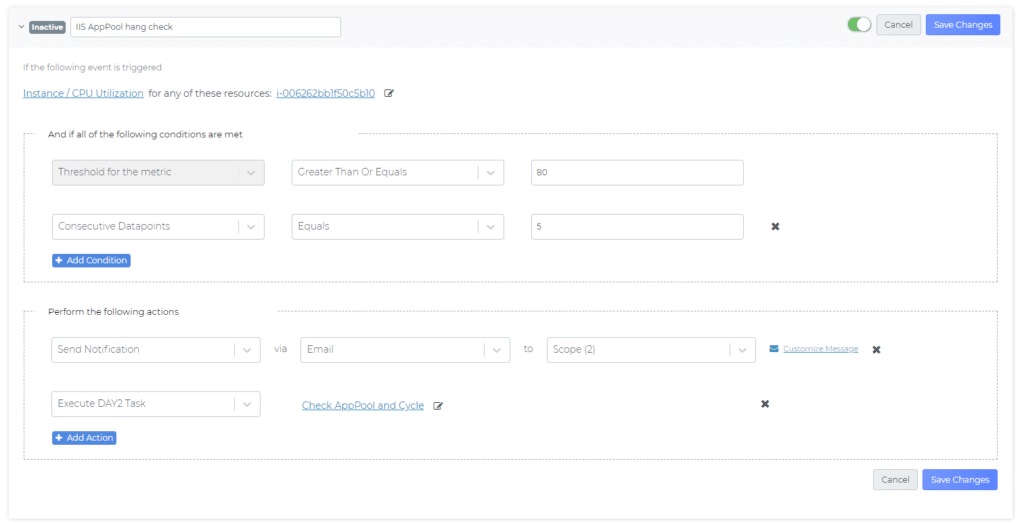
Task: Expand the Consecutive Datapoints dropdown
Action: tap(157, 226)
